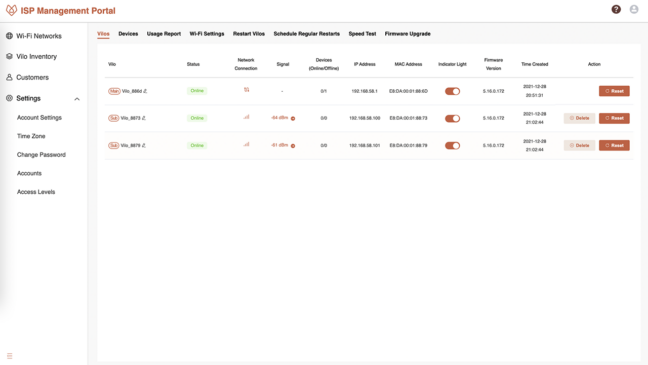
Task: Click the Sub badge on Vilo_8873 row
Action: coord(113,118)
